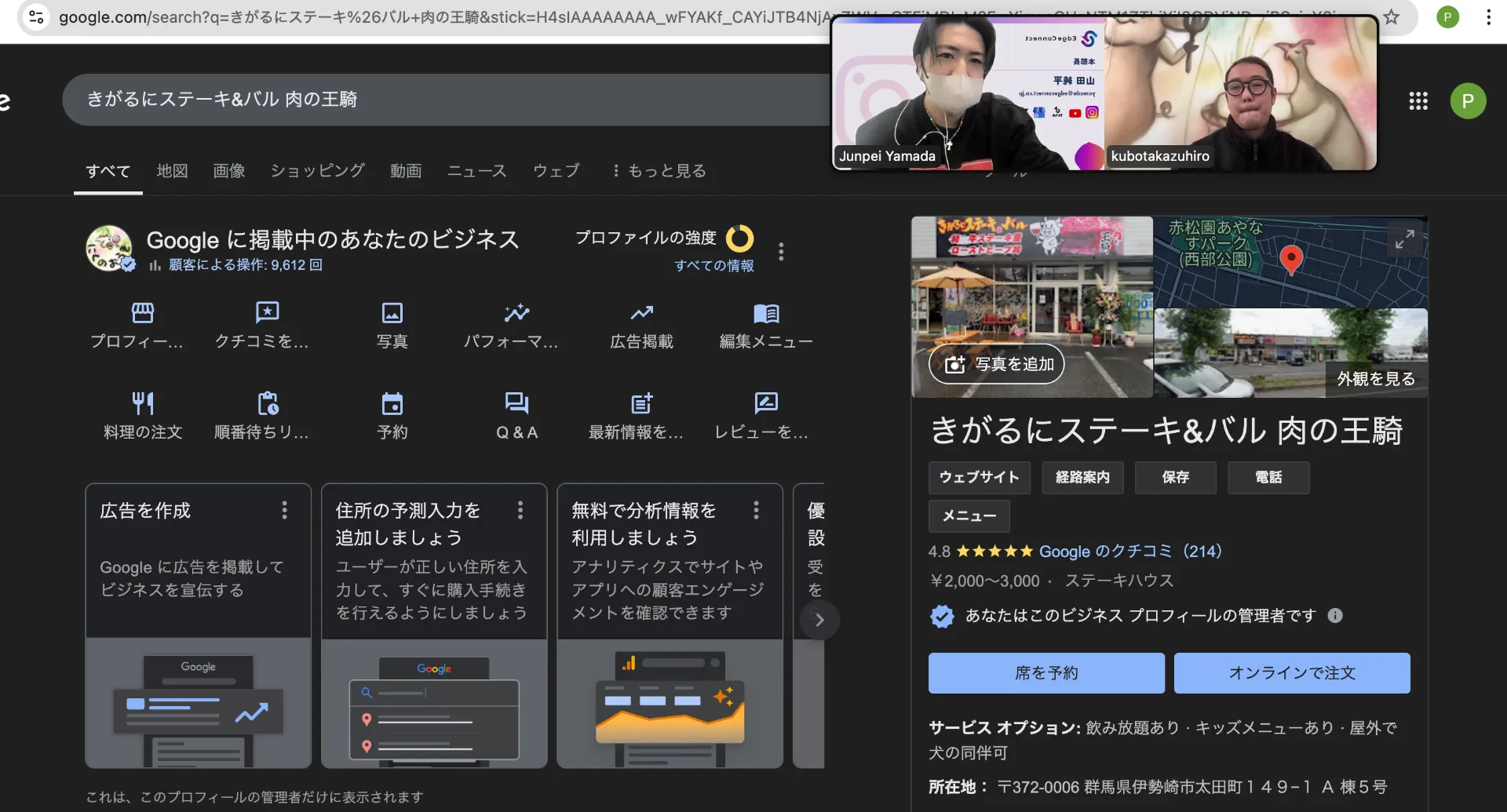This screenshot has width=1507, height=812.
Task: Open the Q & A icon
Action: point(516,404)
